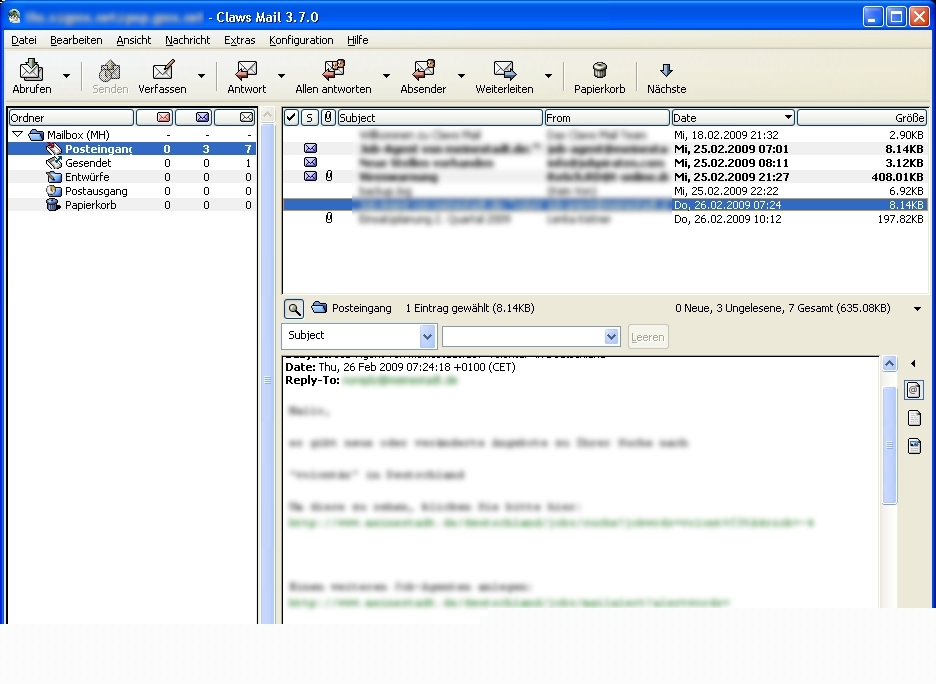Viewport: 936px width, 684px height.
Task: Open the Datei menu
Action: tap(24, 40)
